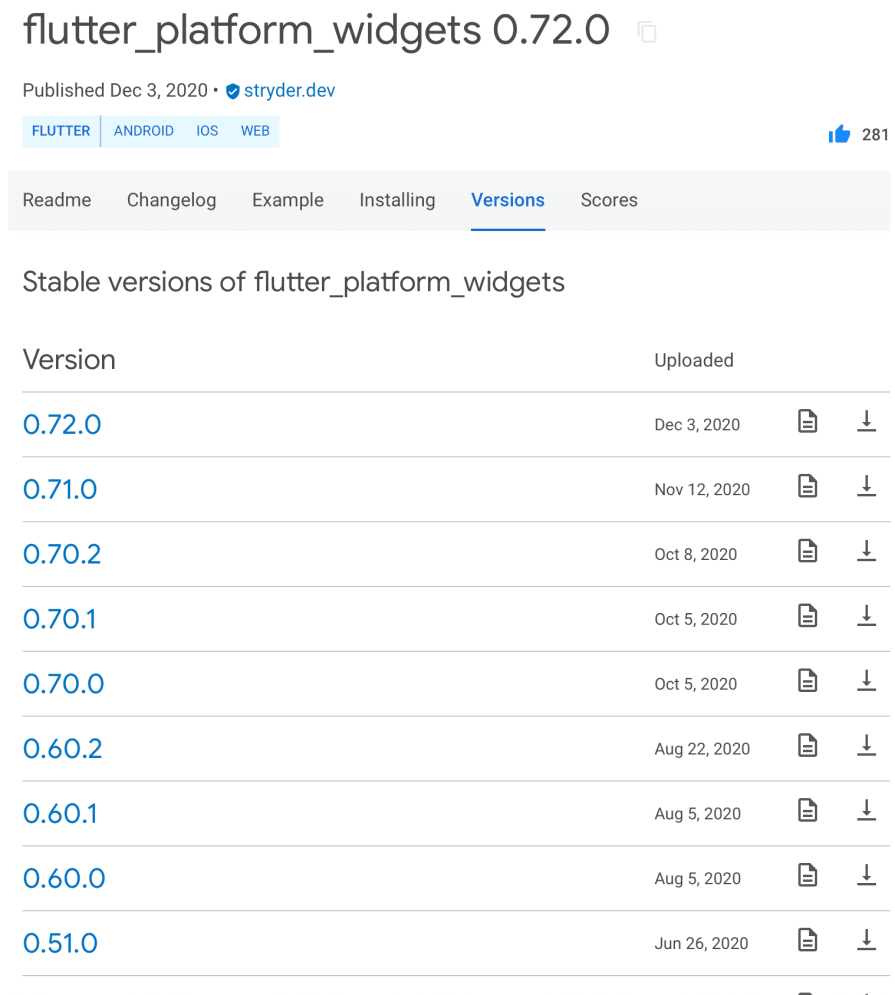Download archive icon for version 0.51.0
Screen dimensions: 895x995
(866, 940)
